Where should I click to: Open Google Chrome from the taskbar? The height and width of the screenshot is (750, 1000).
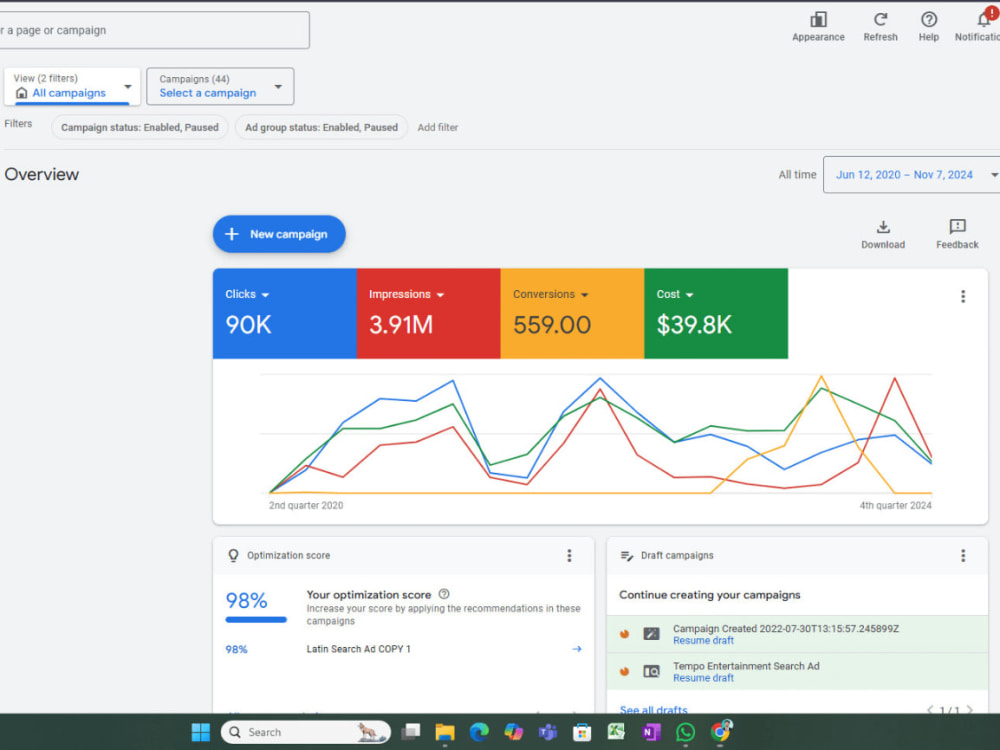[x=721, y=732]
